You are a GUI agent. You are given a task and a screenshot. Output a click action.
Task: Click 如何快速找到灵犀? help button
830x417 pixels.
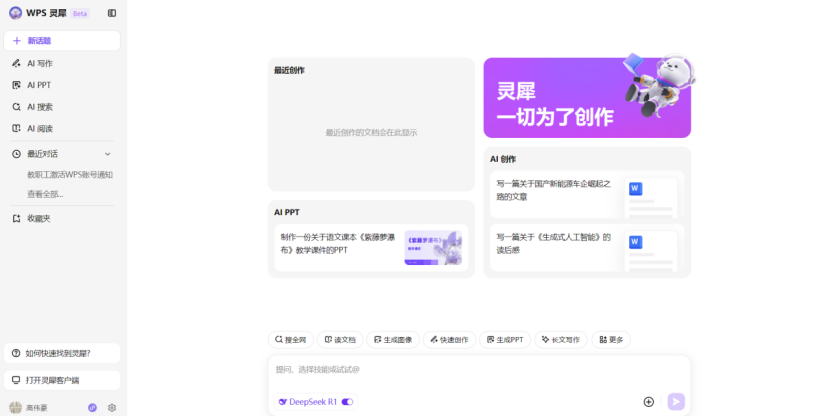62,353
